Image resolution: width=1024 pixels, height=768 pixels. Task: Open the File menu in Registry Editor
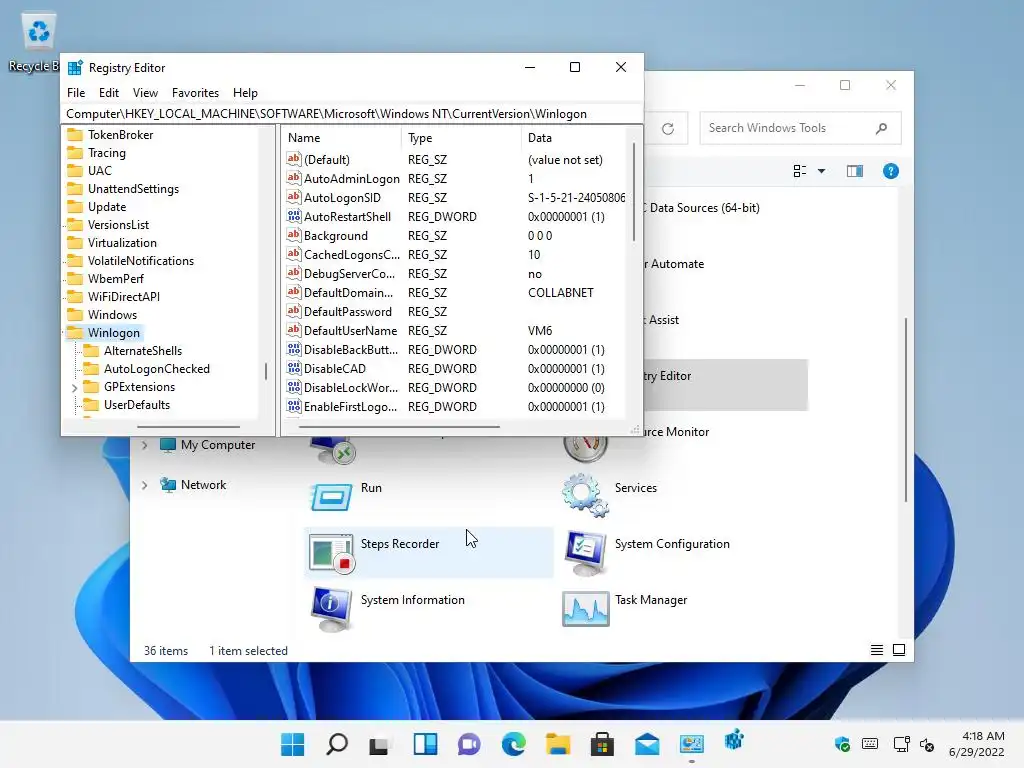click(x=76, y=93)
